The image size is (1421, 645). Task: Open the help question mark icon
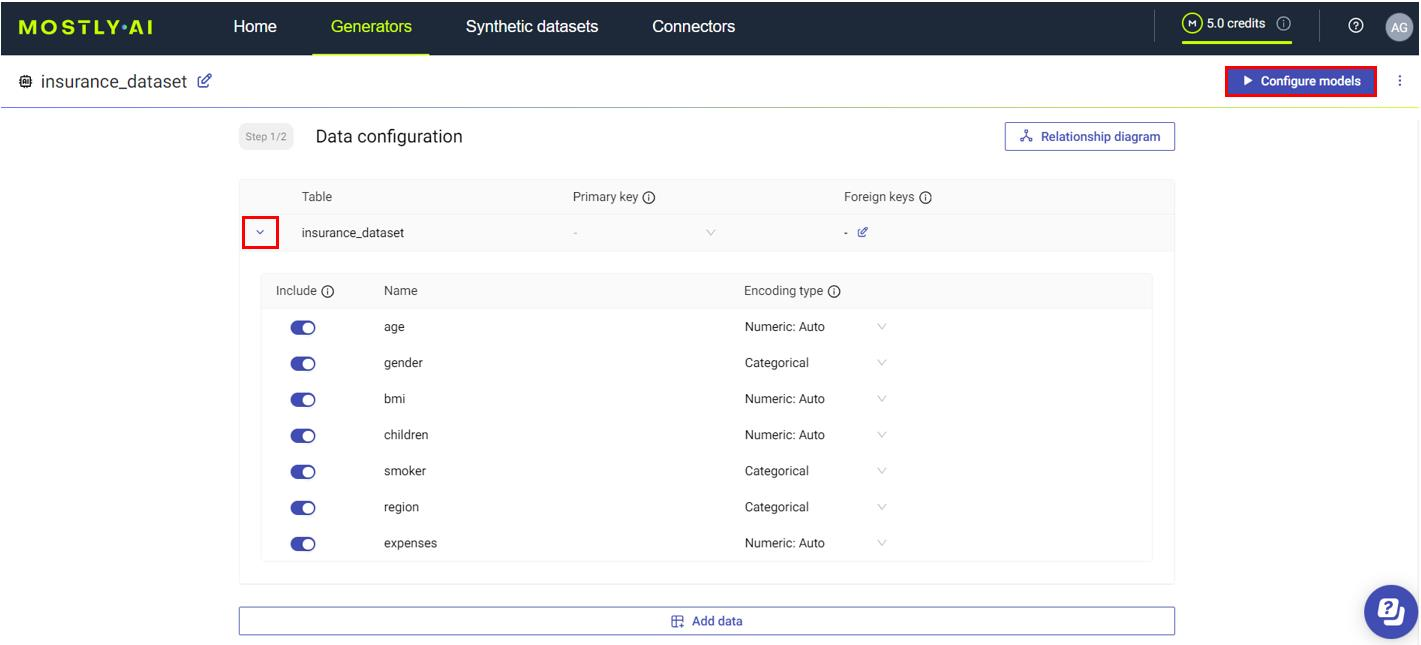point(1356,26)
